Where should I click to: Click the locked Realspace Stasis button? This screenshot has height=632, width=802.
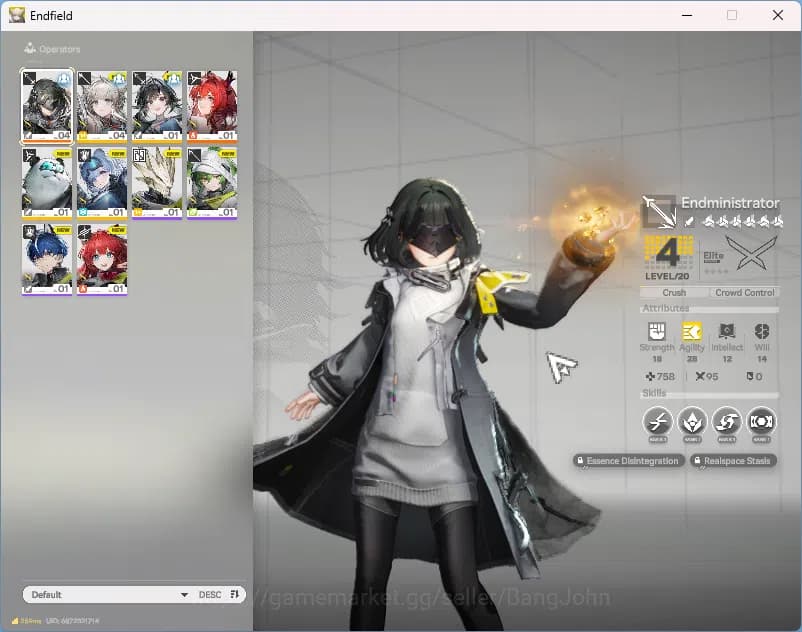pyautogui.click(x=733, y=461)
